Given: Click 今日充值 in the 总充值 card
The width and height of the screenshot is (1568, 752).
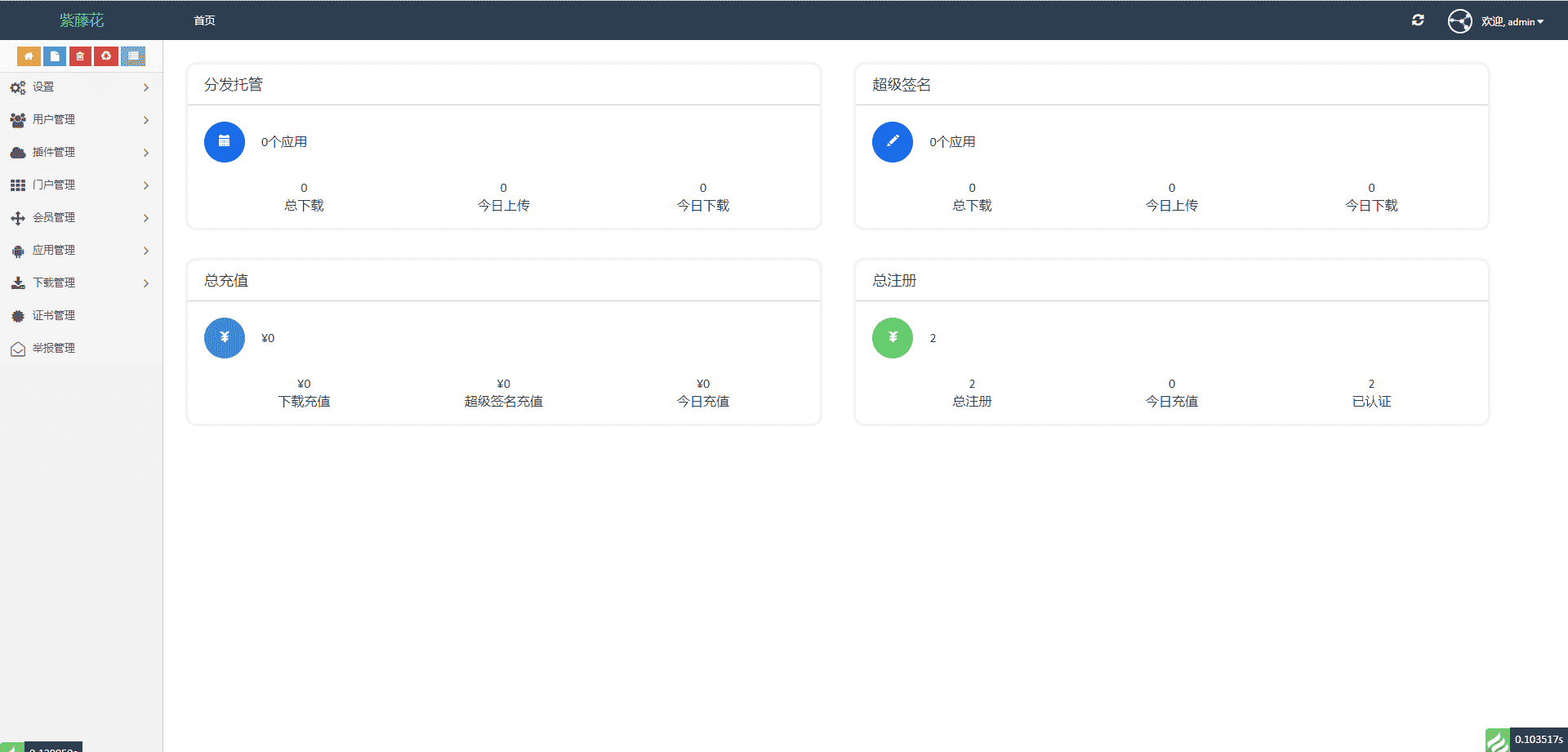Looking at the screenshot, I should (x=703, y=402).
